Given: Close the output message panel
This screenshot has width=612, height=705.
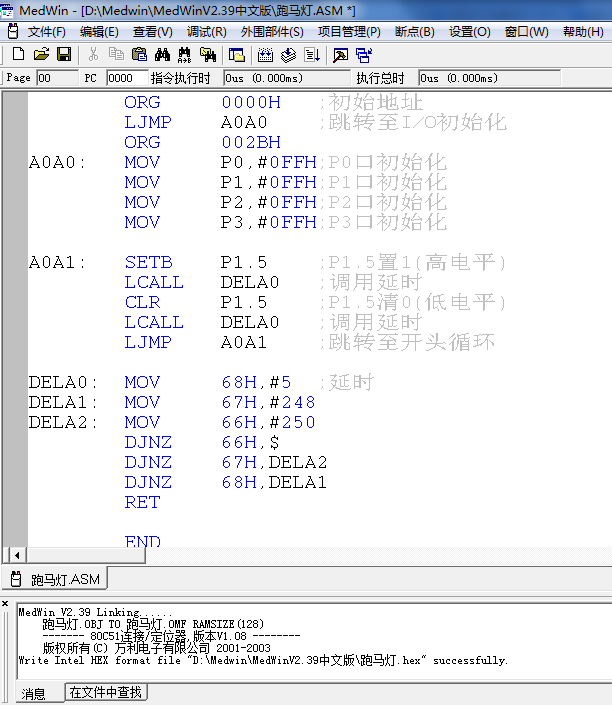Looking at the screenshot, I should click(x=5, y=604).
